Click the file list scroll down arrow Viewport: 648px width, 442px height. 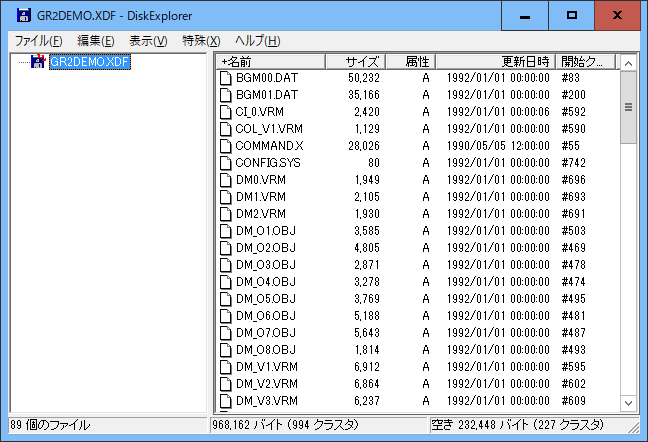click(x=629, y=403)
